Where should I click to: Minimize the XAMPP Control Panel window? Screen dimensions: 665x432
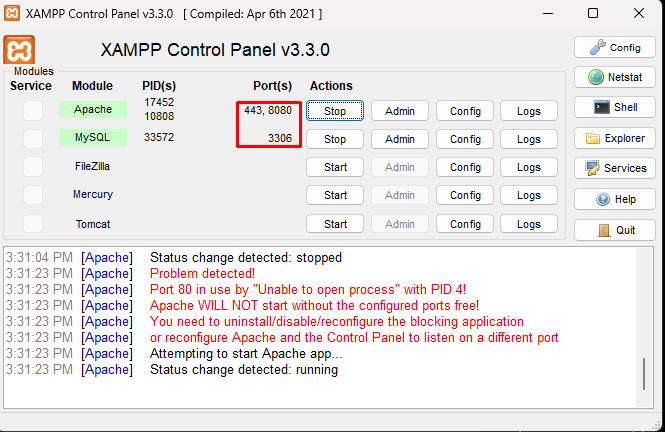click(548, 14)
